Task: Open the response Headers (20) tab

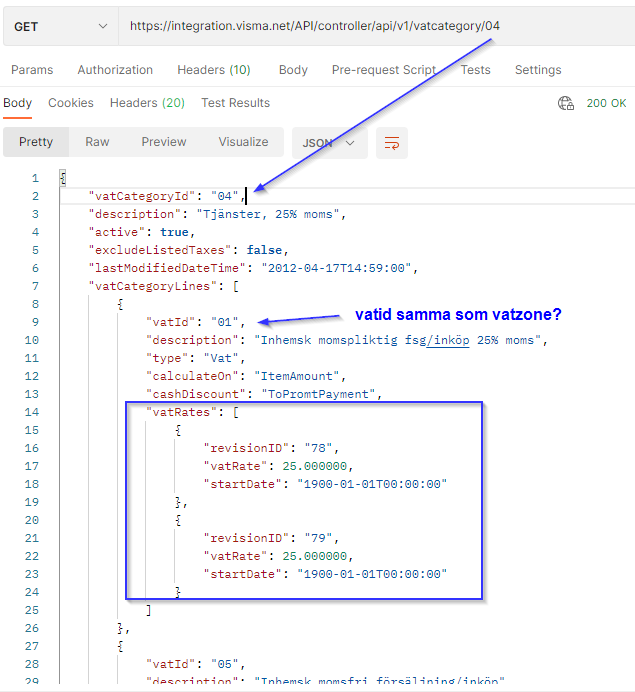Action: (147, 103)
